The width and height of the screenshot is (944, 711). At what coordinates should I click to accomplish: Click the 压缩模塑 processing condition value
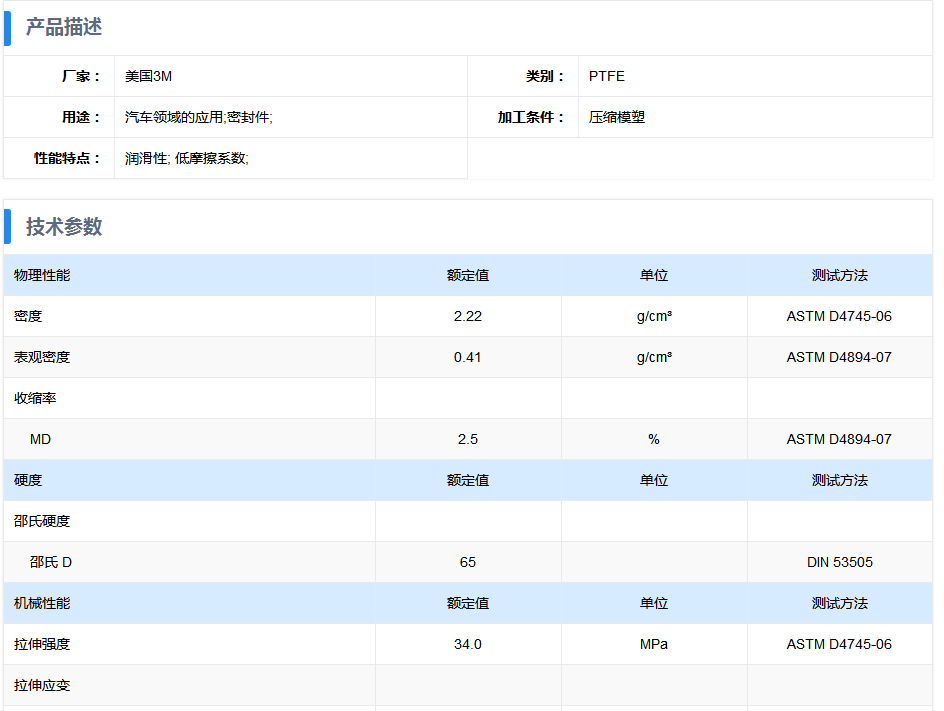coord(616,117)
